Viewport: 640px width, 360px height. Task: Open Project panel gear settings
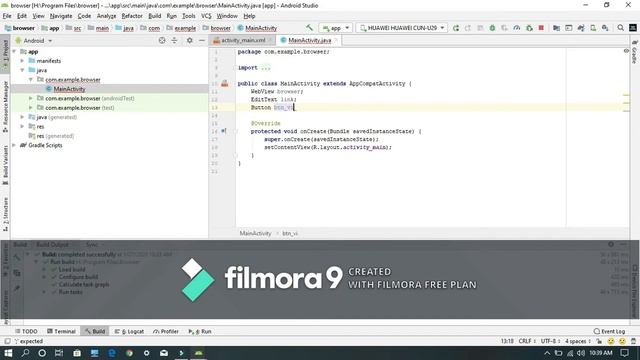point(189,40)
